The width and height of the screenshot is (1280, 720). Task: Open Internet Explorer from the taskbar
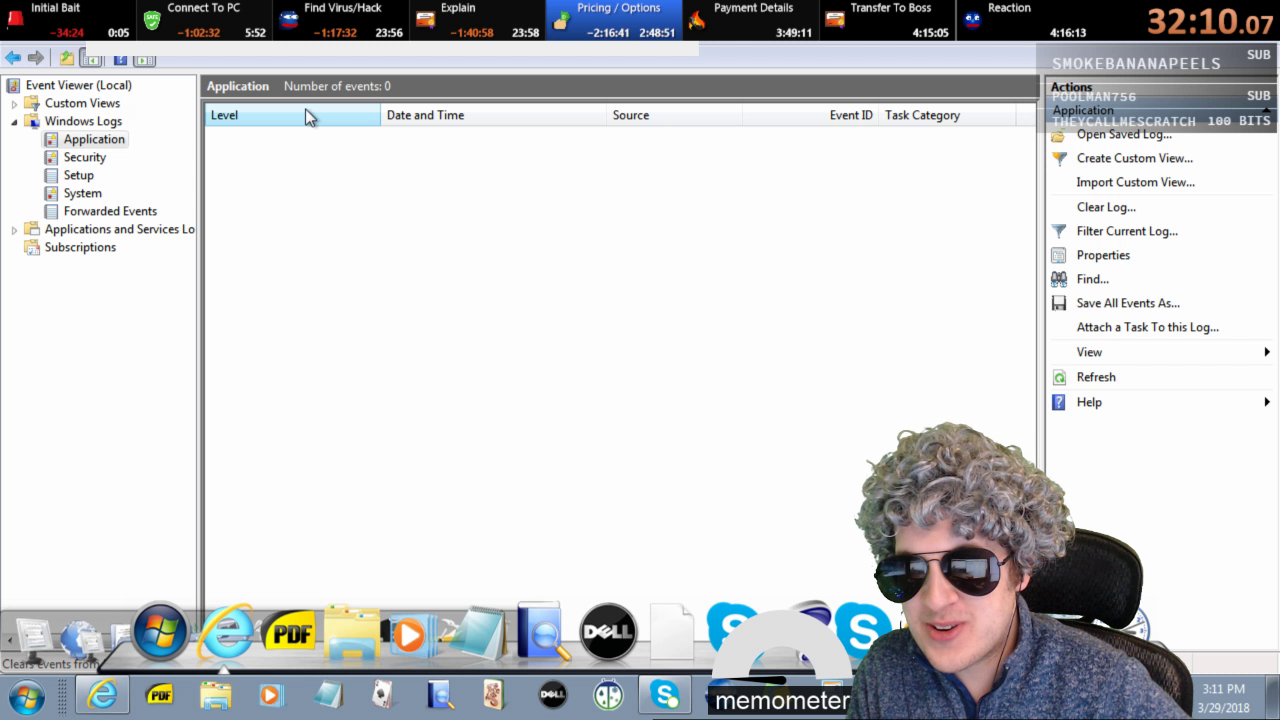(x=102, y=695)
